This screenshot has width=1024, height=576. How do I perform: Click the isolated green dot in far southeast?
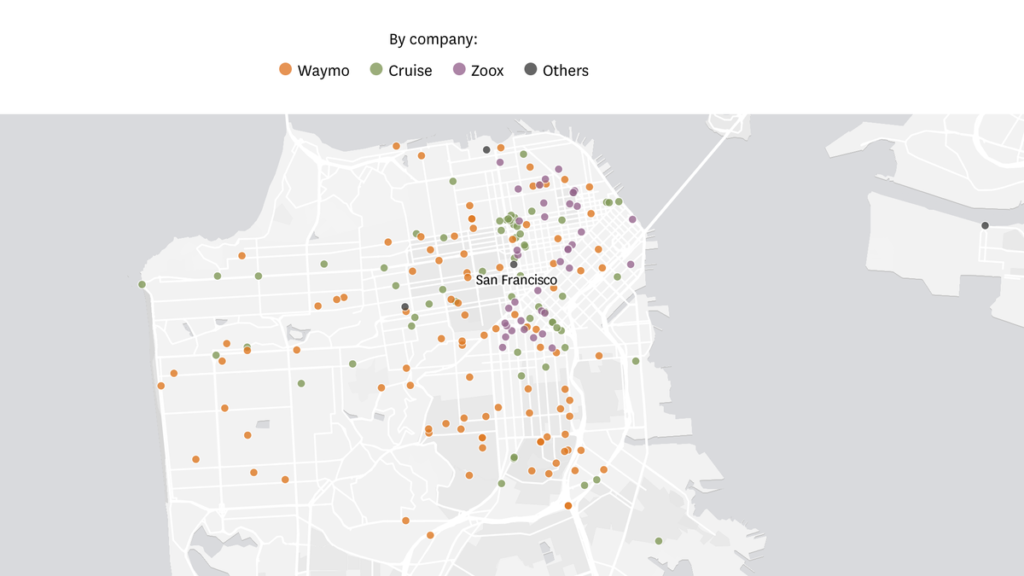[x=658, y=541]
